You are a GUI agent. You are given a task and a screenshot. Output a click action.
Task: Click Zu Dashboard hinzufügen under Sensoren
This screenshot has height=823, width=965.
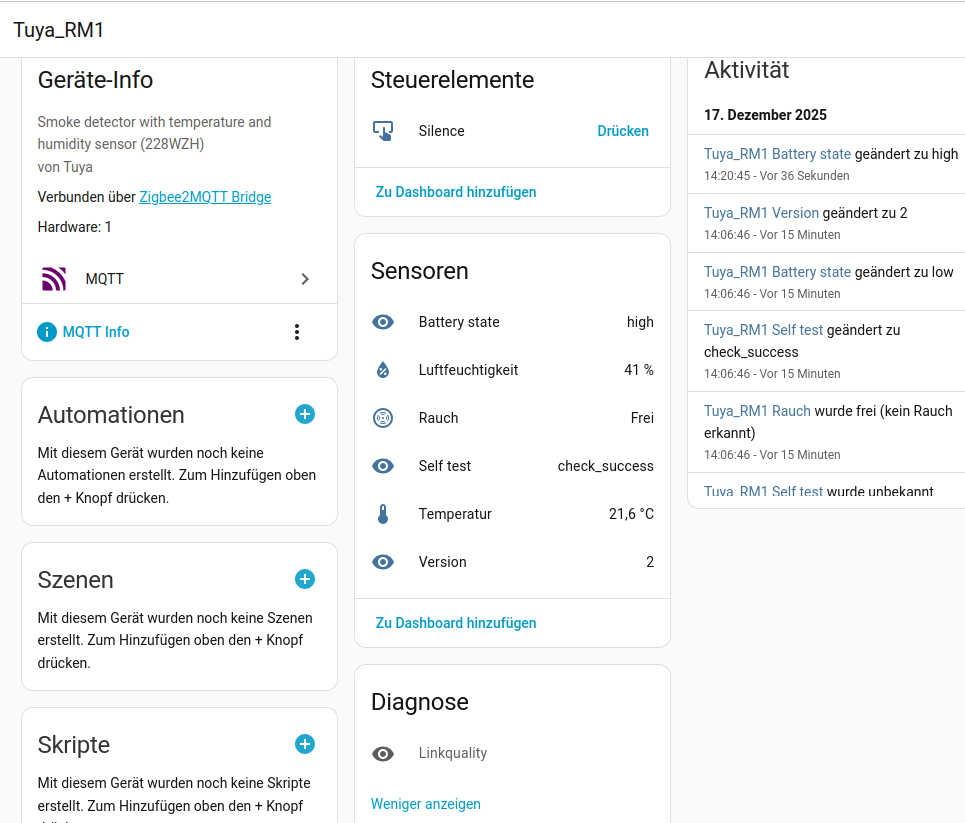click(456, 623)
